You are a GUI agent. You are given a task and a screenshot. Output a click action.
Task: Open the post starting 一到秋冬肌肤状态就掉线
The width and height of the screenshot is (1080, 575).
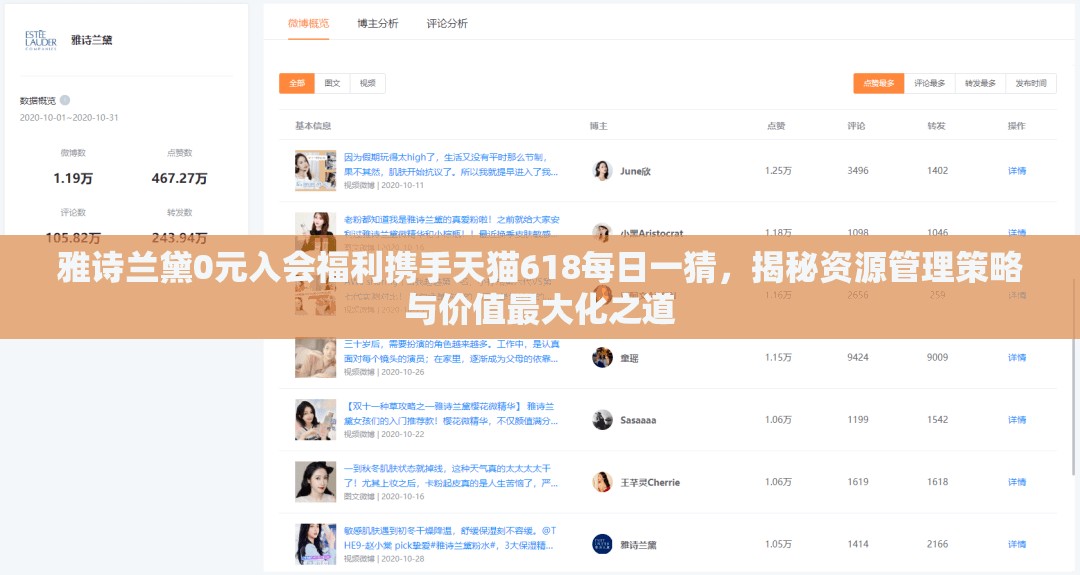pyautogui.click(x=451, y=476)
